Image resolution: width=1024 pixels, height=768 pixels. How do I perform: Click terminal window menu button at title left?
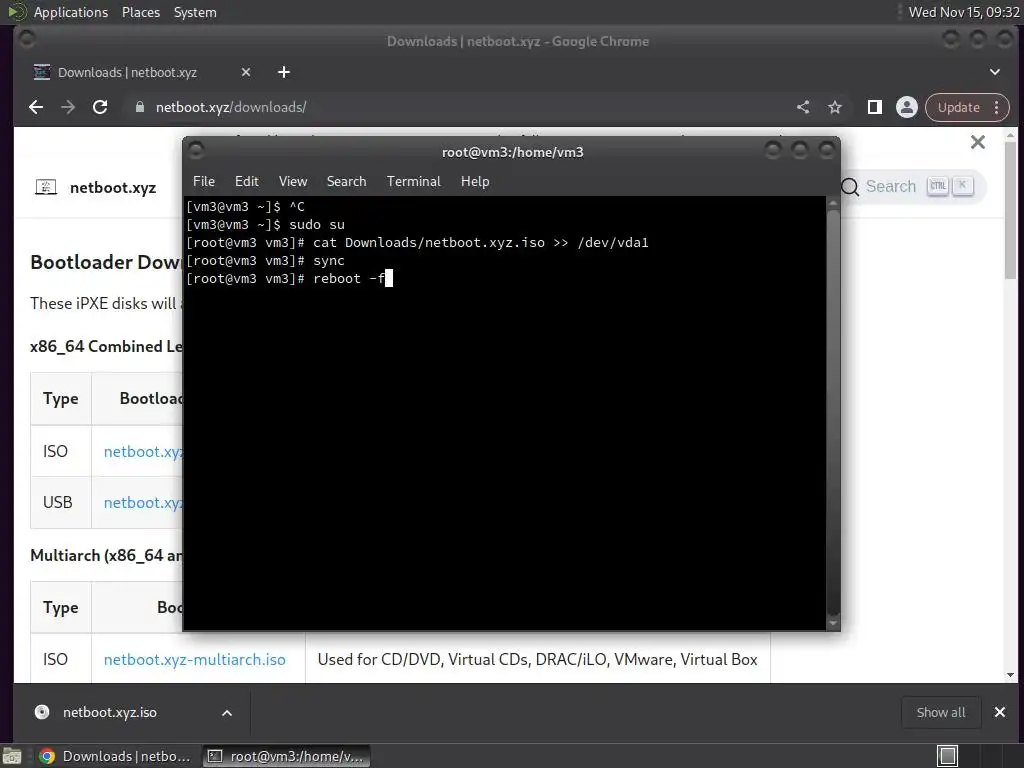(x=196, y=151)
